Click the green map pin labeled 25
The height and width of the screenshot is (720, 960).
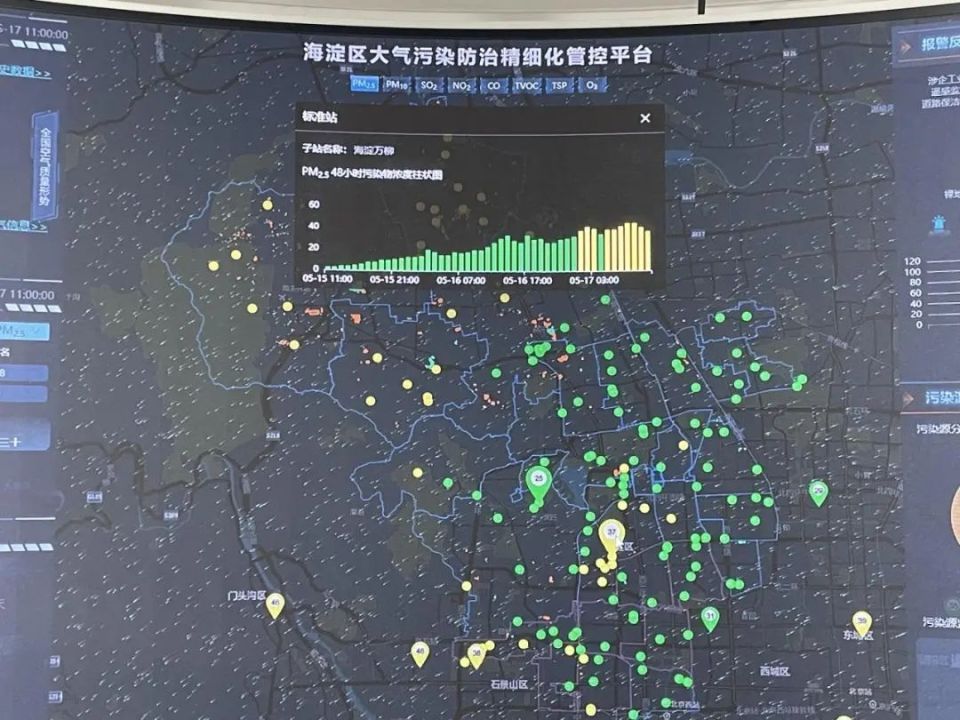point(539,482)
